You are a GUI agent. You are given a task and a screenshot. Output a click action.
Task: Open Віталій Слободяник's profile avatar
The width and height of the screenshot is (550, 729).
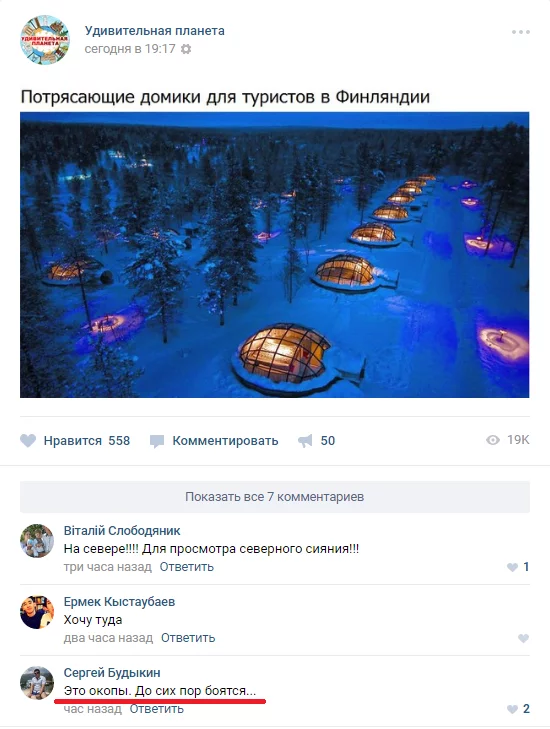pos(37,541)
